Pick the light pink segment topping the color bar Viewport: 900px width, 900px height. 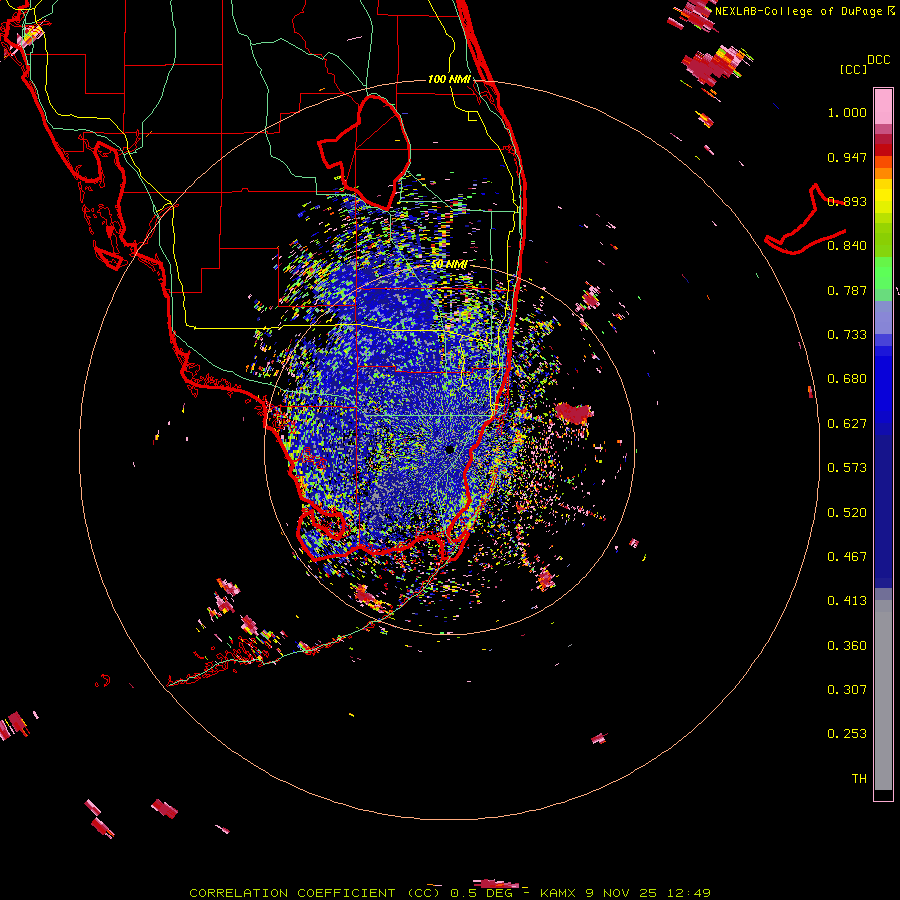(x=883, y=107)
